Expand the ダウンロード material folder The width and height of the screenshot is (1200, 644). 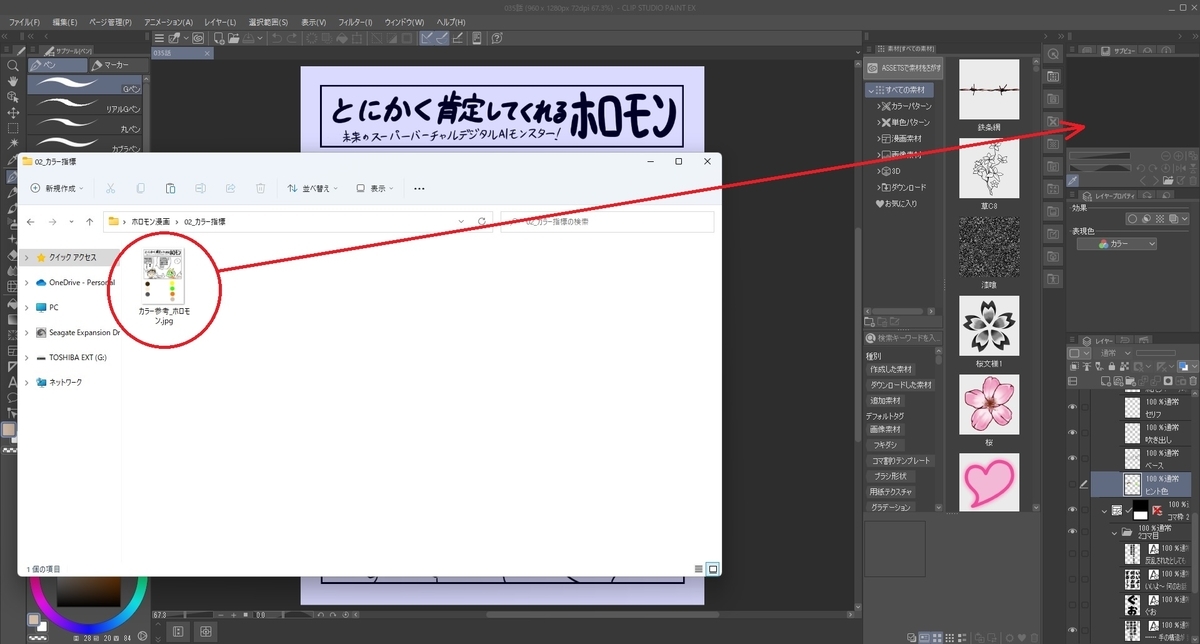(x=880, y=187)
